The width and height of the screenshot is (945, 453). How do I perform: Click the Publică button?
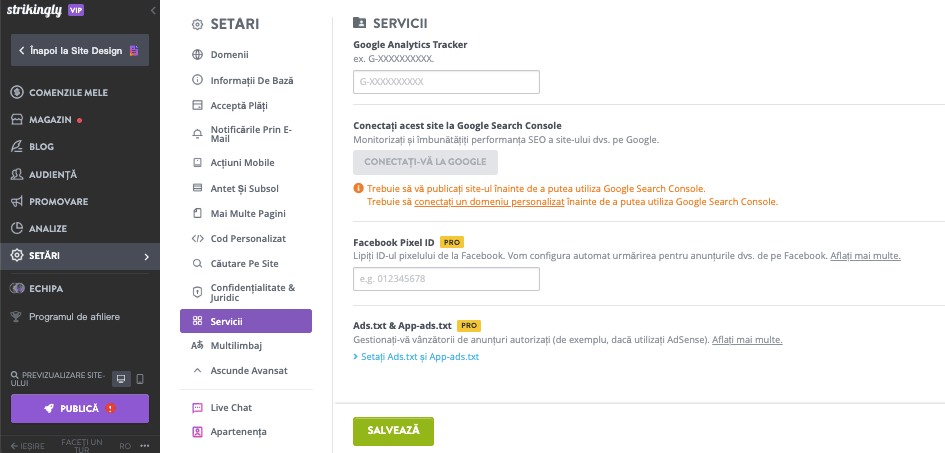tap(80, 408)
